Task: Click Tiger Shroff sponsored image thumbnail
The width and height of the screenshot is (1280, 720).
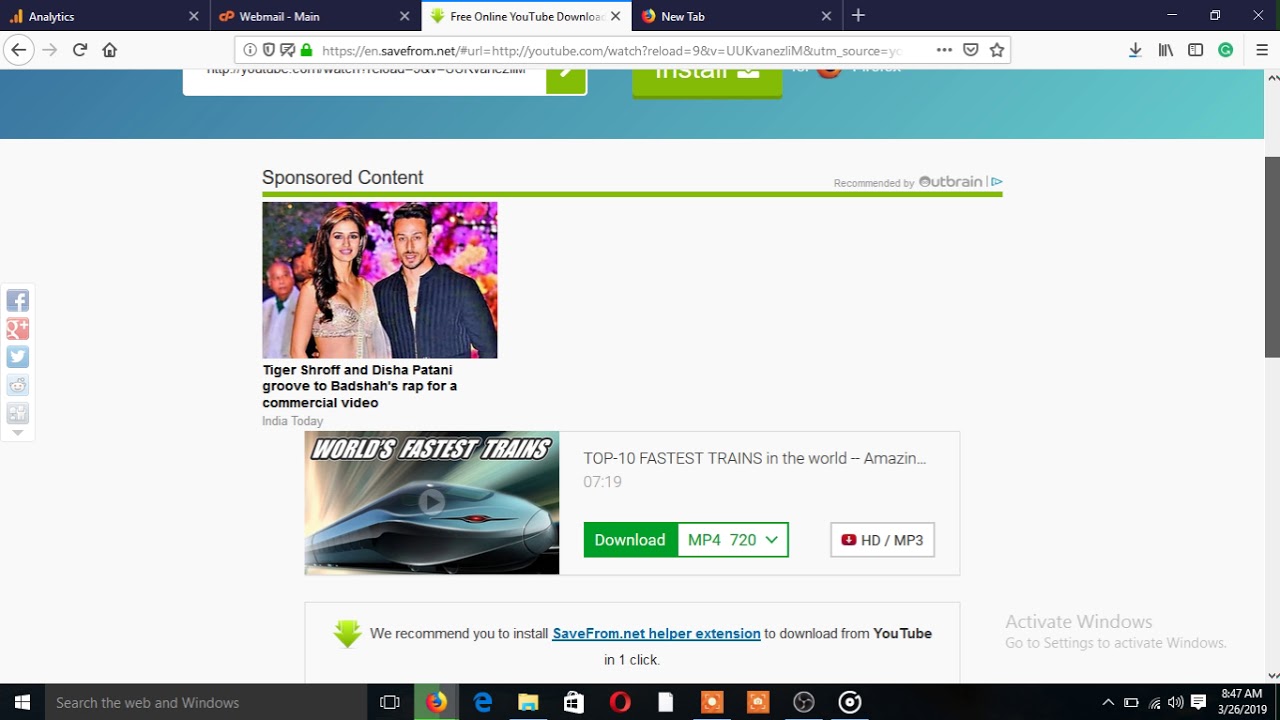Action: 379,280
